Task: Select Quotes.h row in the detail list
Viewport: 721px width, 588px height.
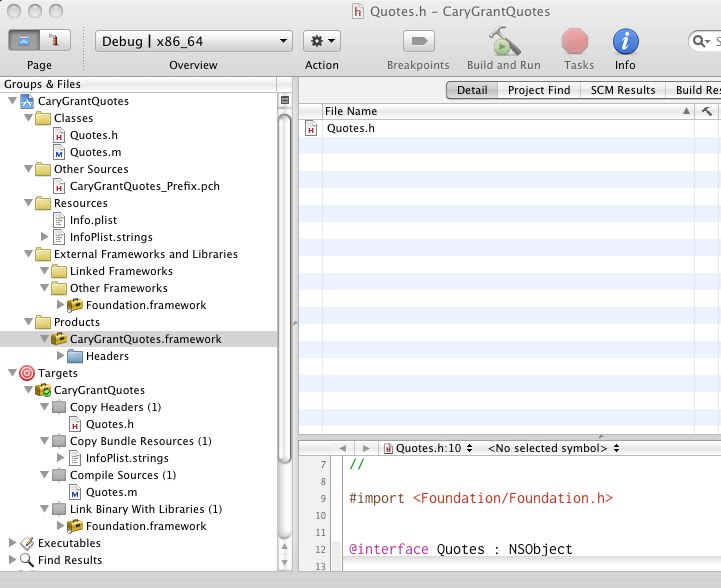Action: pyautogui.click(x=509, y=128)
